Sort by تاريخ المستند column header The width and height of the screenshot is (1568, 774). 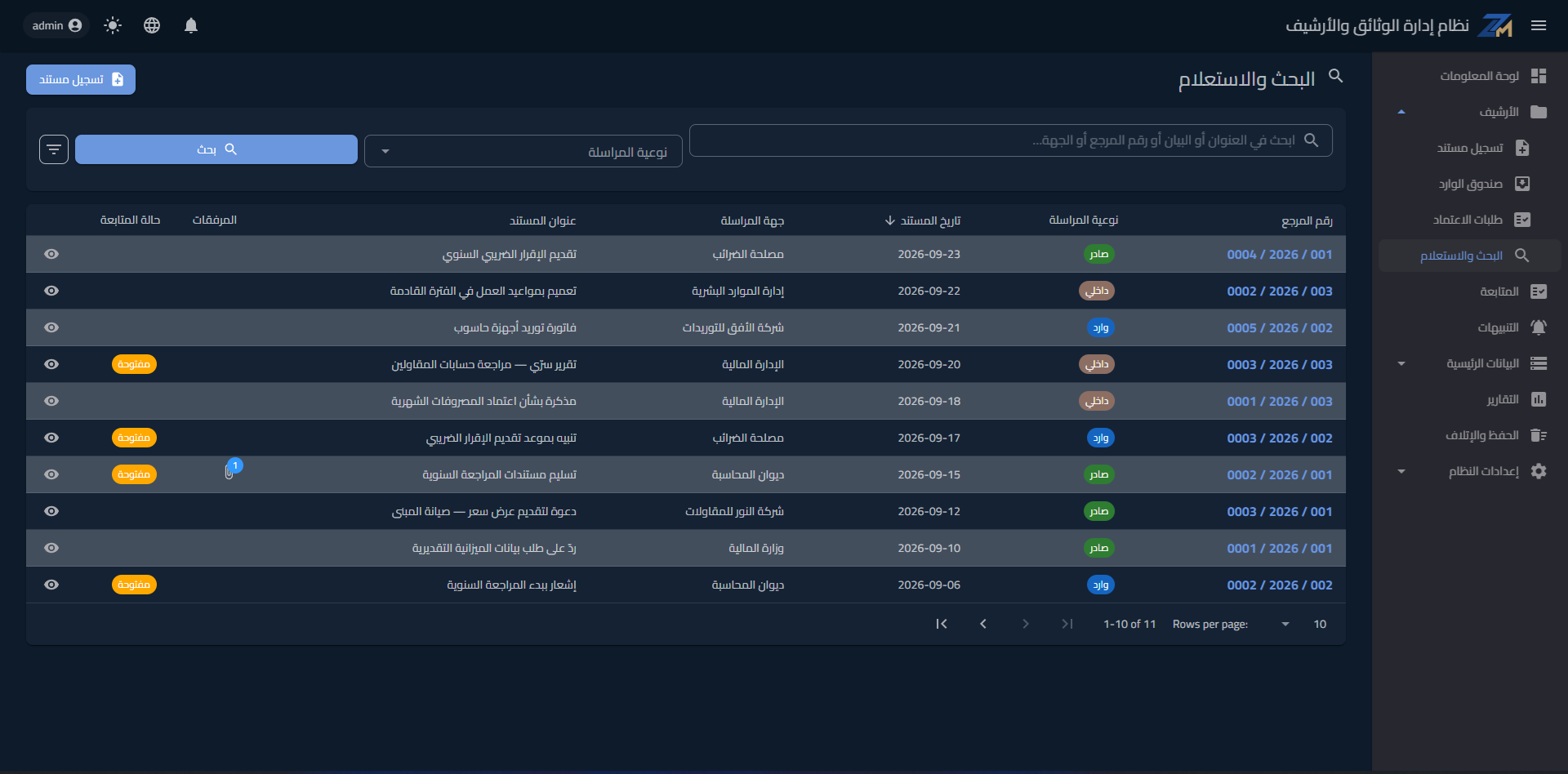point(923,220)
